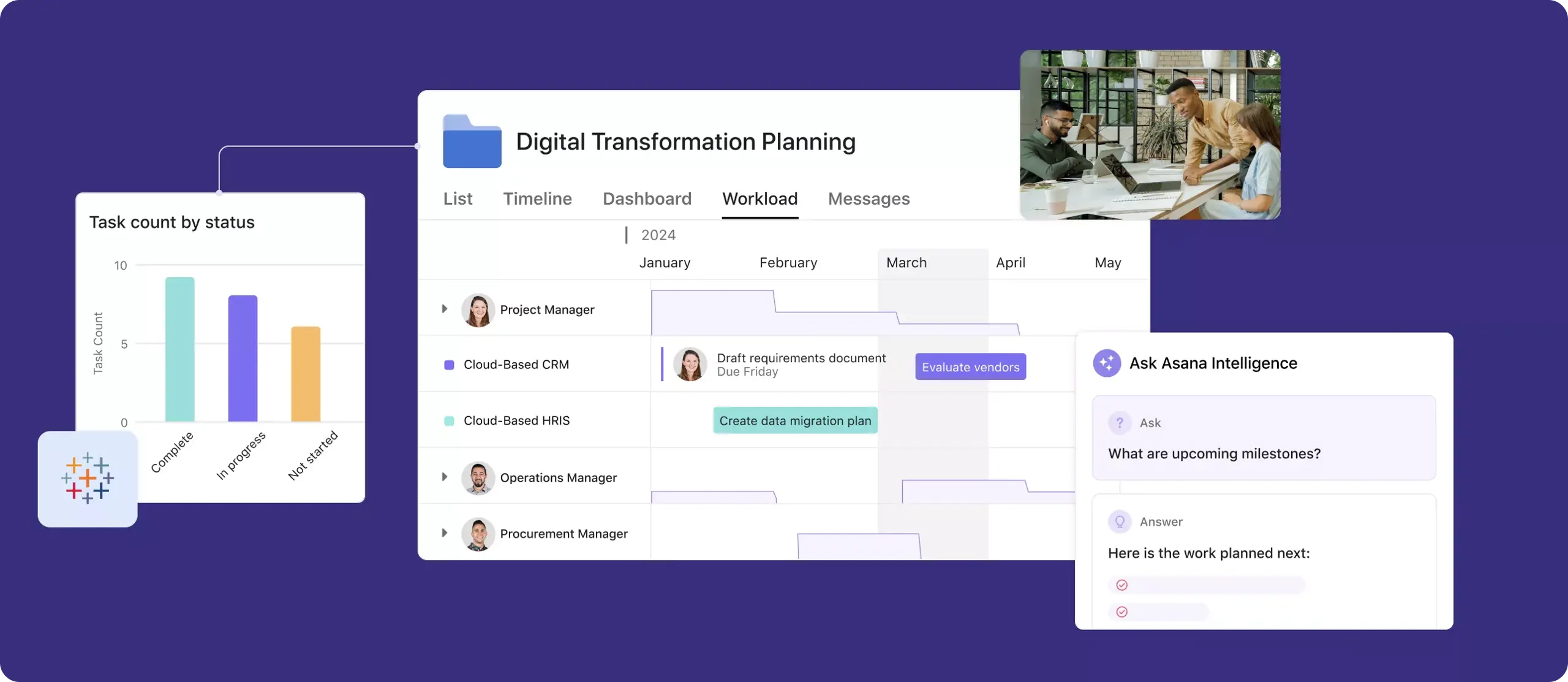Click the Cloud-Based HRIS color square icon
1568x682 pixels.
(449, 420)
